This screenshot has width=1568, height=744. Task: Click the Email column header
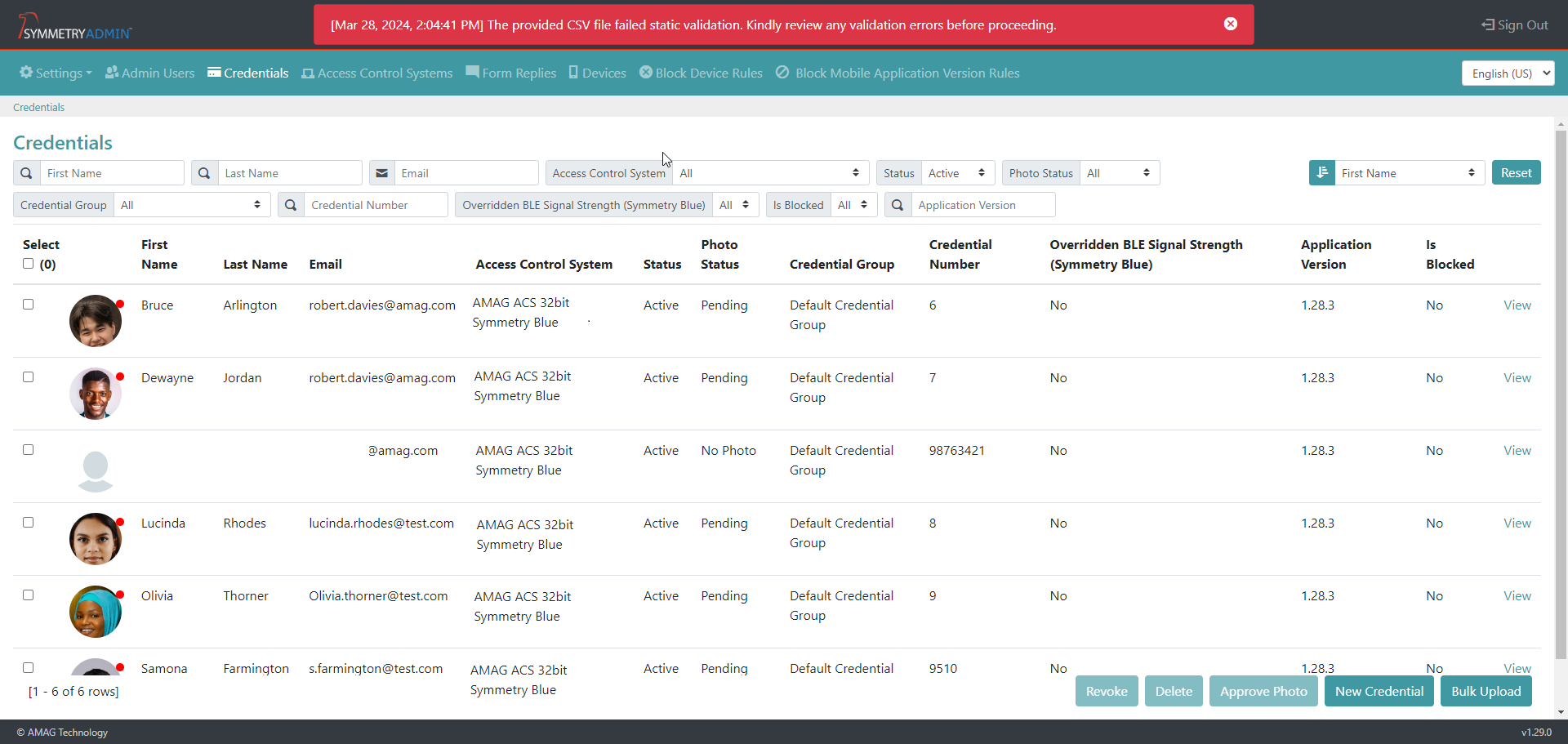click(x=325, y=264)
